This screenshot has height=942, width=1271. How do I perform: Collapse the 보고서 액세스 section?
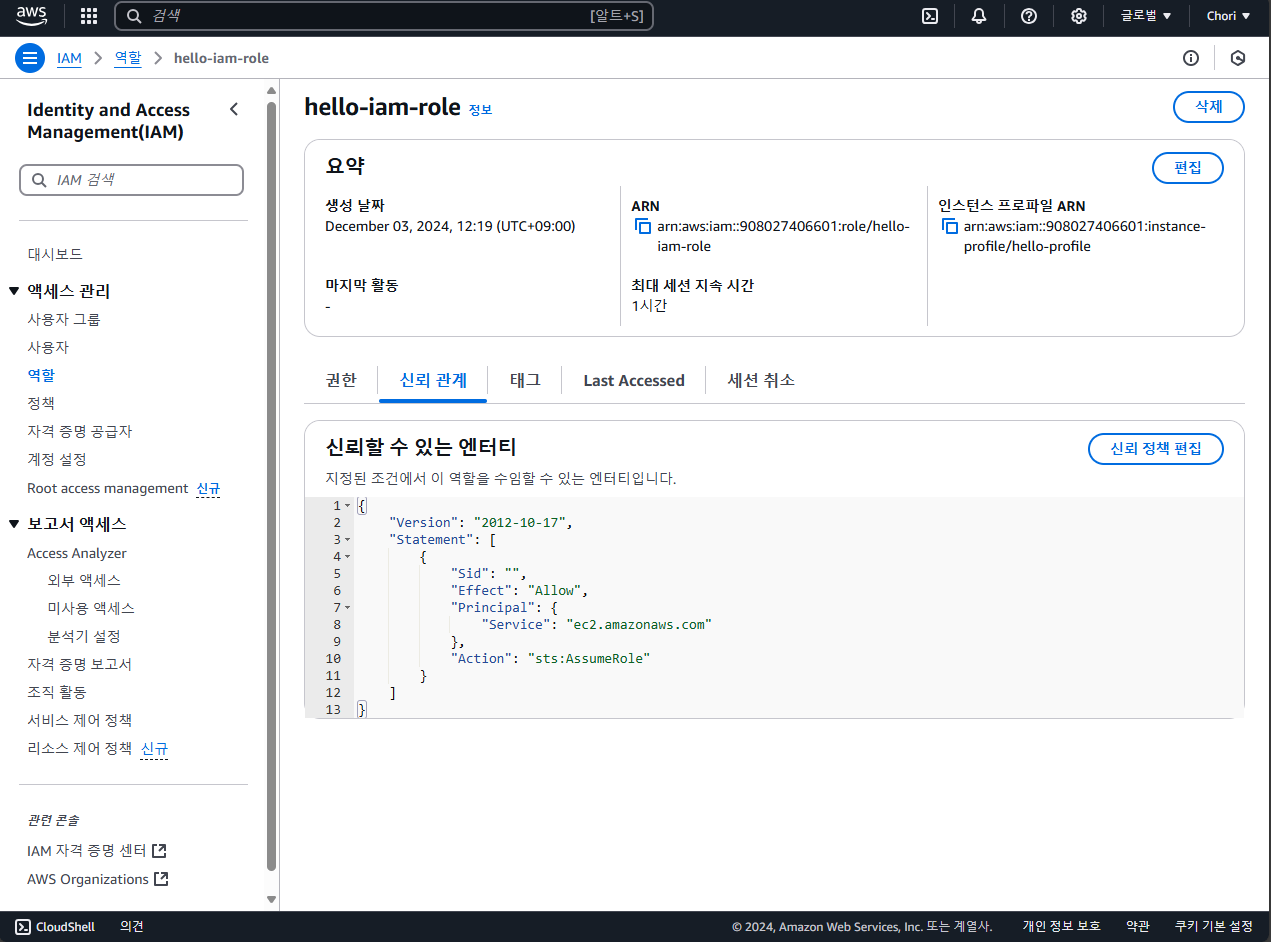coord(14,524)
